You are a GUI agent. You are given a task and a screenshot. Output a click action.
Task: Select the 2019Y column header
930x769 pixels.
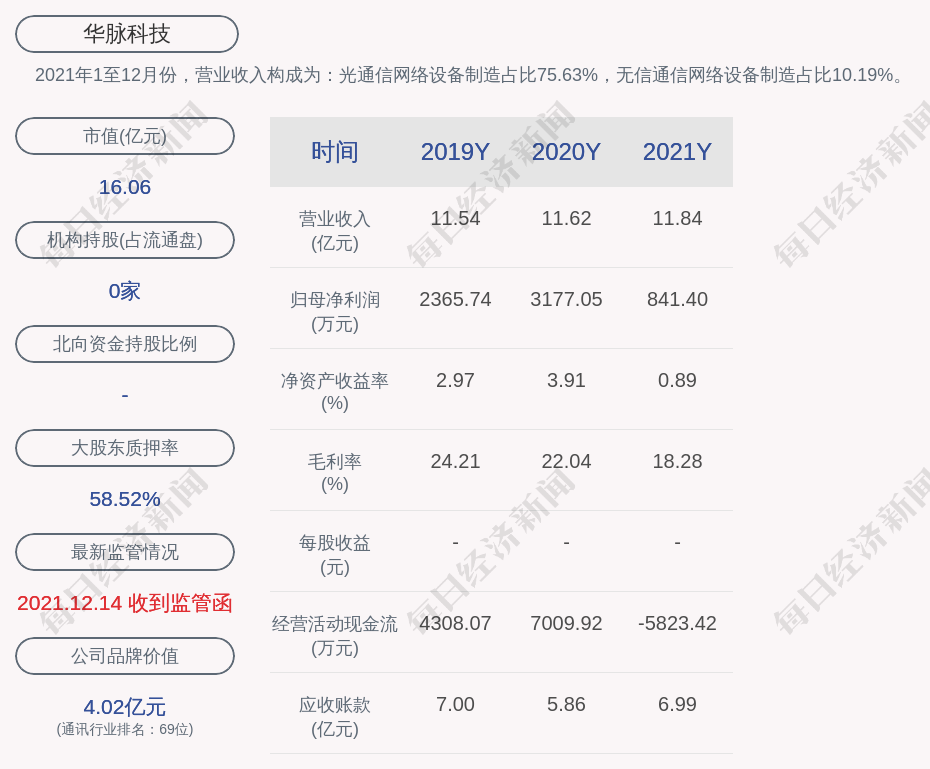pos(455,152)
